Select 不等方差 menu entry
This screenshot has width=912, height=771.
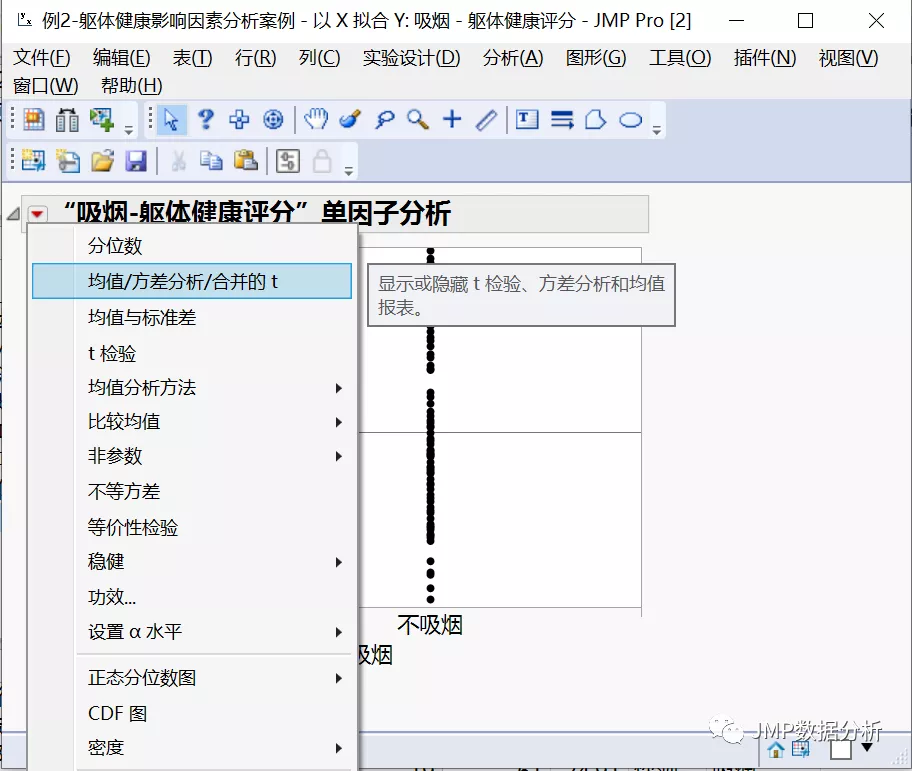[x=193, y=492]
